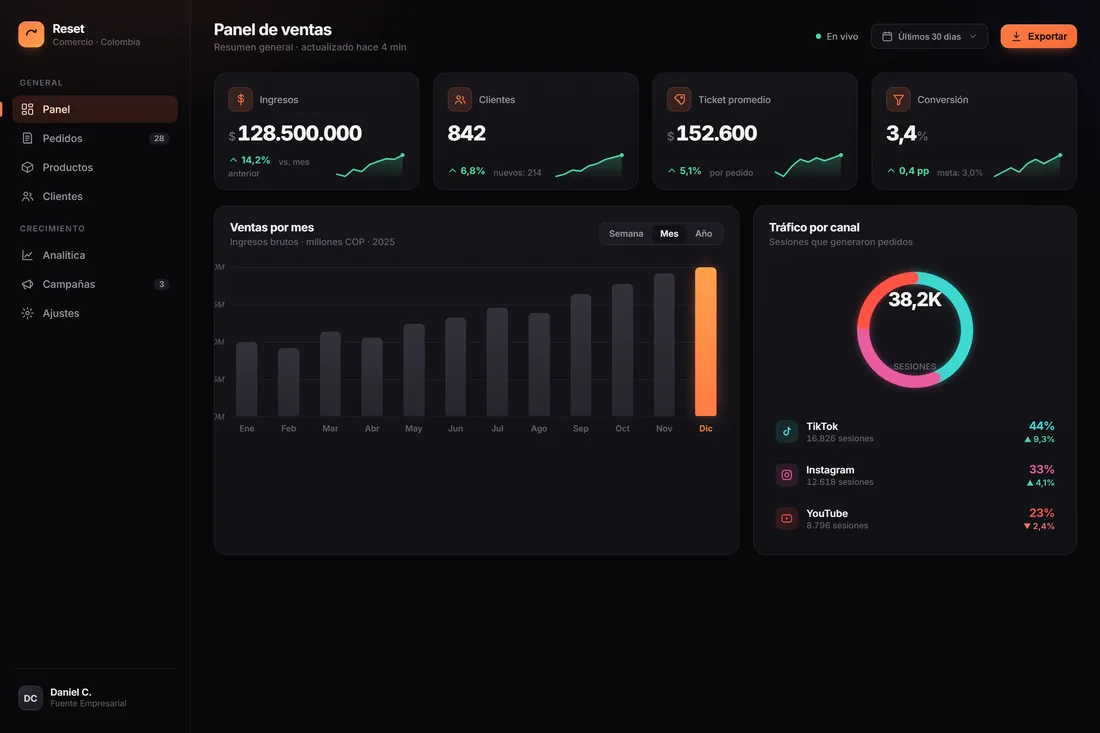This screenshot has height=733, width=1100.
Task: Click the Tráfico por canal heading
Action: pyautogui.click(x=814, y=227)
